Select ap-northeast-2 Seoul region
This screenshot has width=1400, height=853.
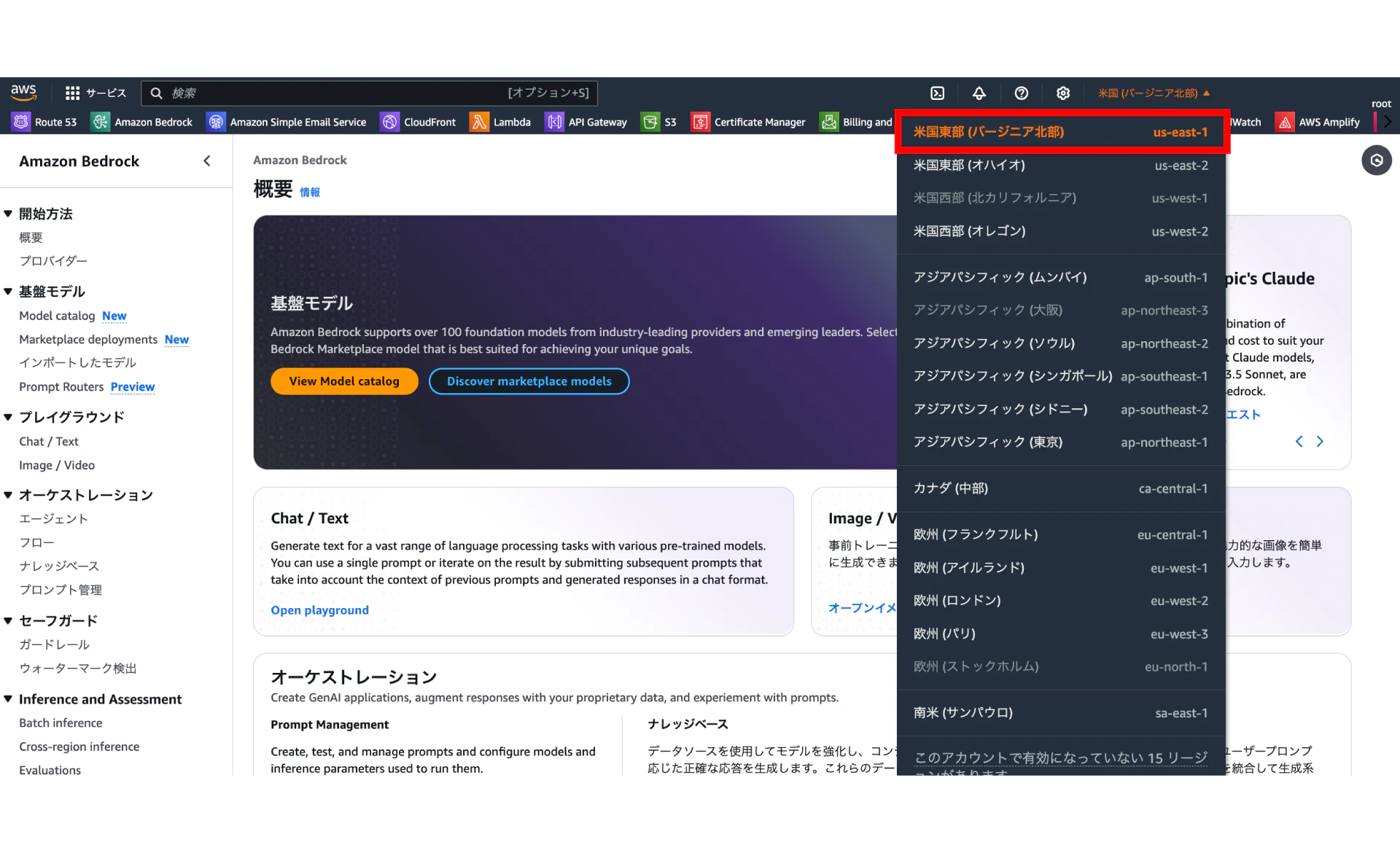pos(1061,343)
